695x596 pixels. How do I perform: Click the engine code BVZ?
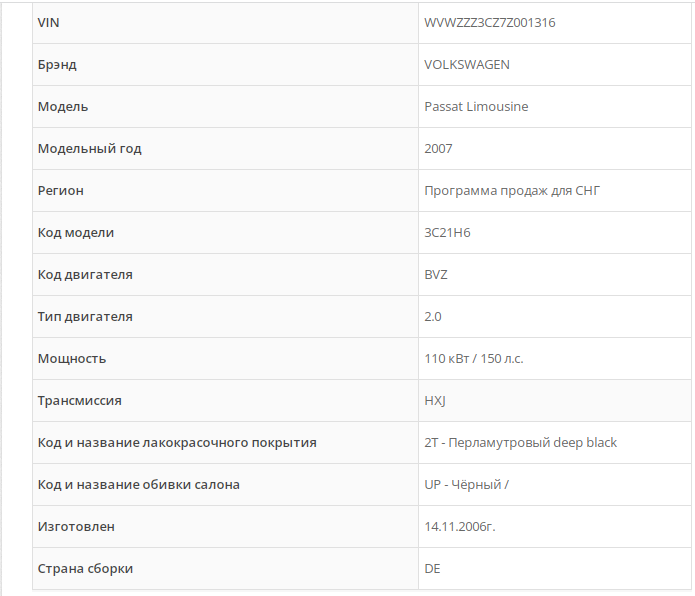pyautogui.click(x=436, y=274)
